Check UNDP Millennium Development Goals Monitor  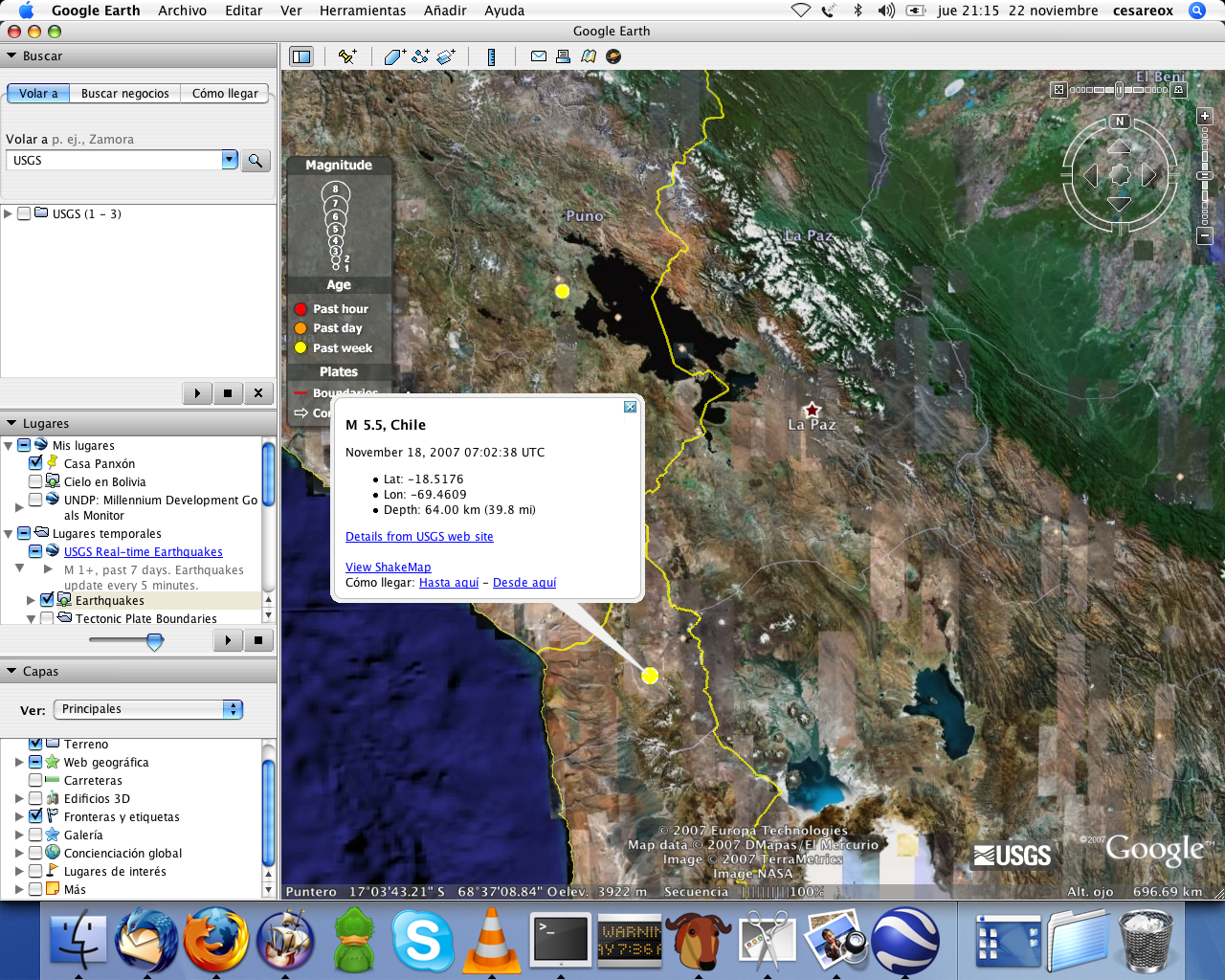pos(35,500)
